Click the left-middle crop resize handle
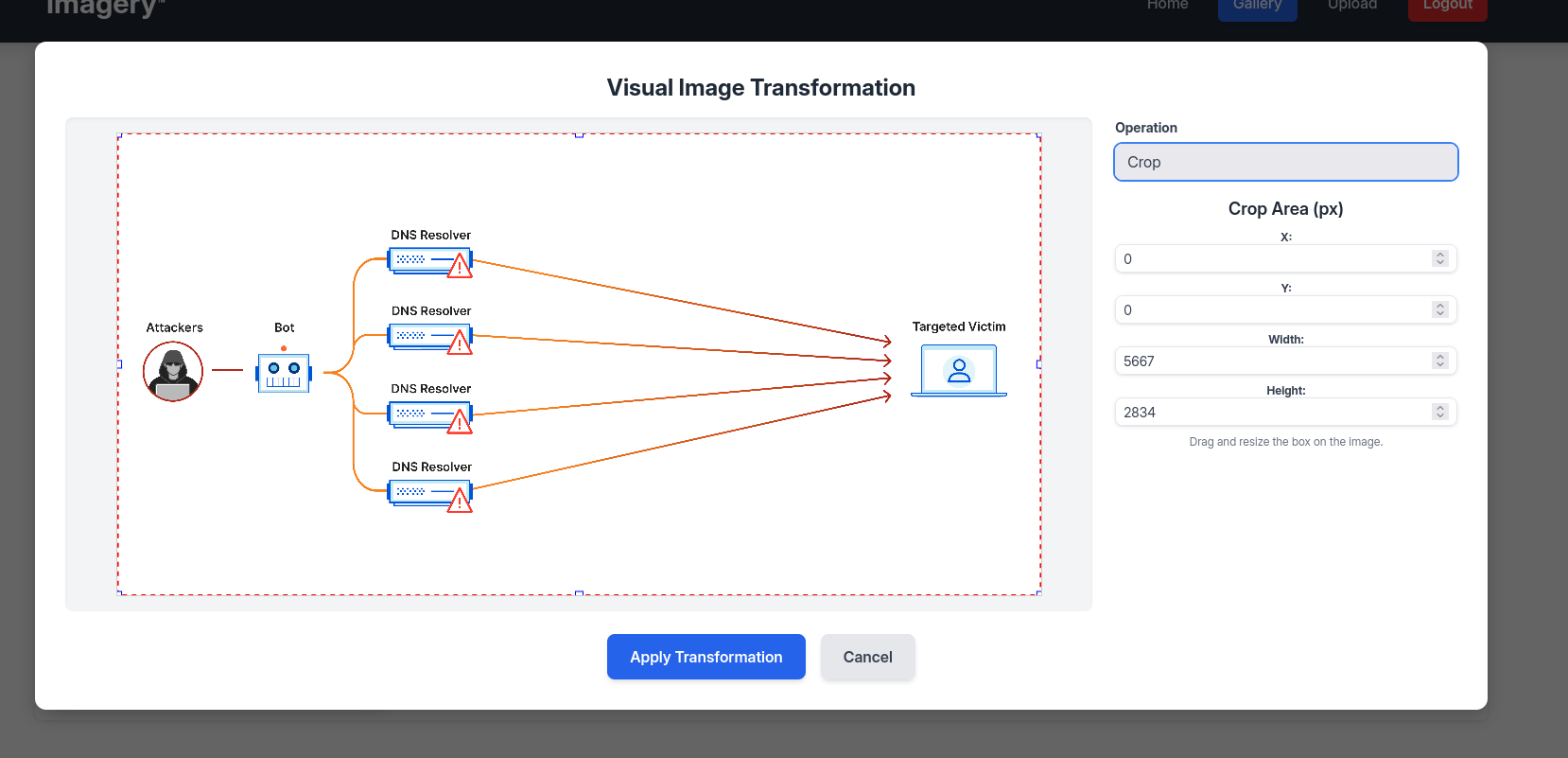The width and height of the screenshot is (1568, 758). 119,364
